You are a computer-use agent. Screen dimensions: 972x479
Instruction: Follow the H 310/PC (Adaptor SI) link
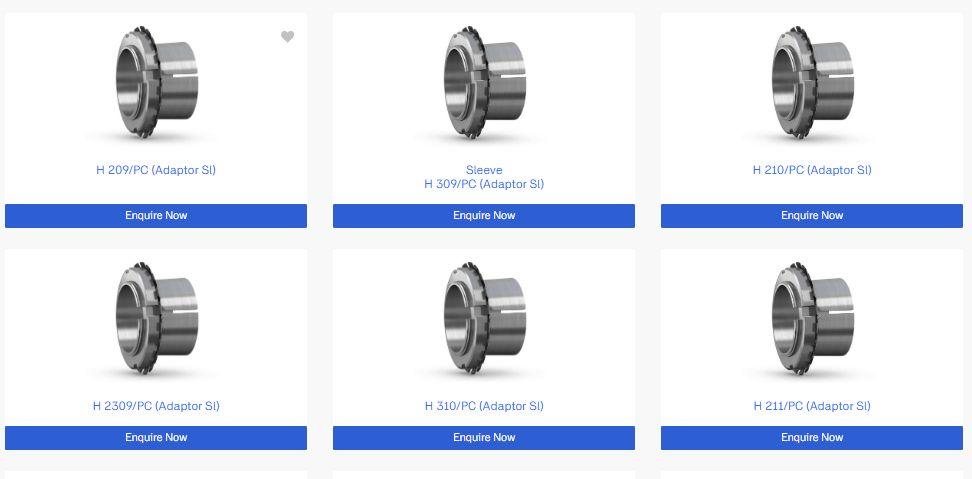point(484,406)
